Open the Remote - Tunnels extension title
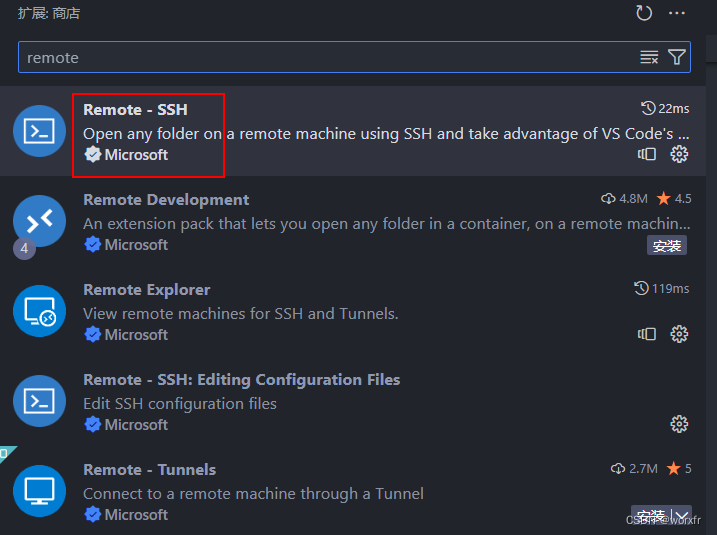717x535 pixels. [x=150, y=470]
